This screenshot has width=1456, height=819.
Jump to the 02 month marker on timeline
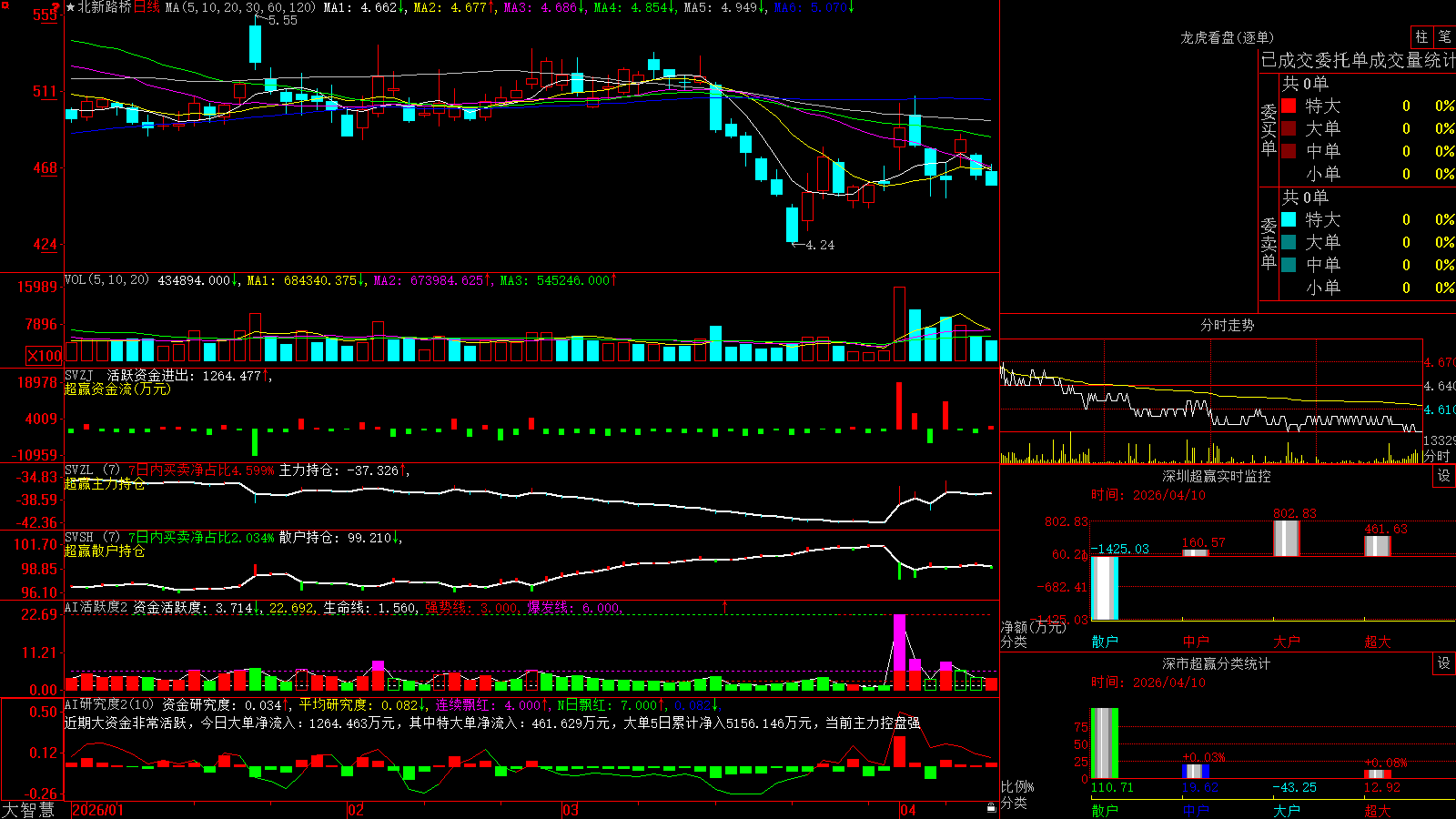pos(356,810)
